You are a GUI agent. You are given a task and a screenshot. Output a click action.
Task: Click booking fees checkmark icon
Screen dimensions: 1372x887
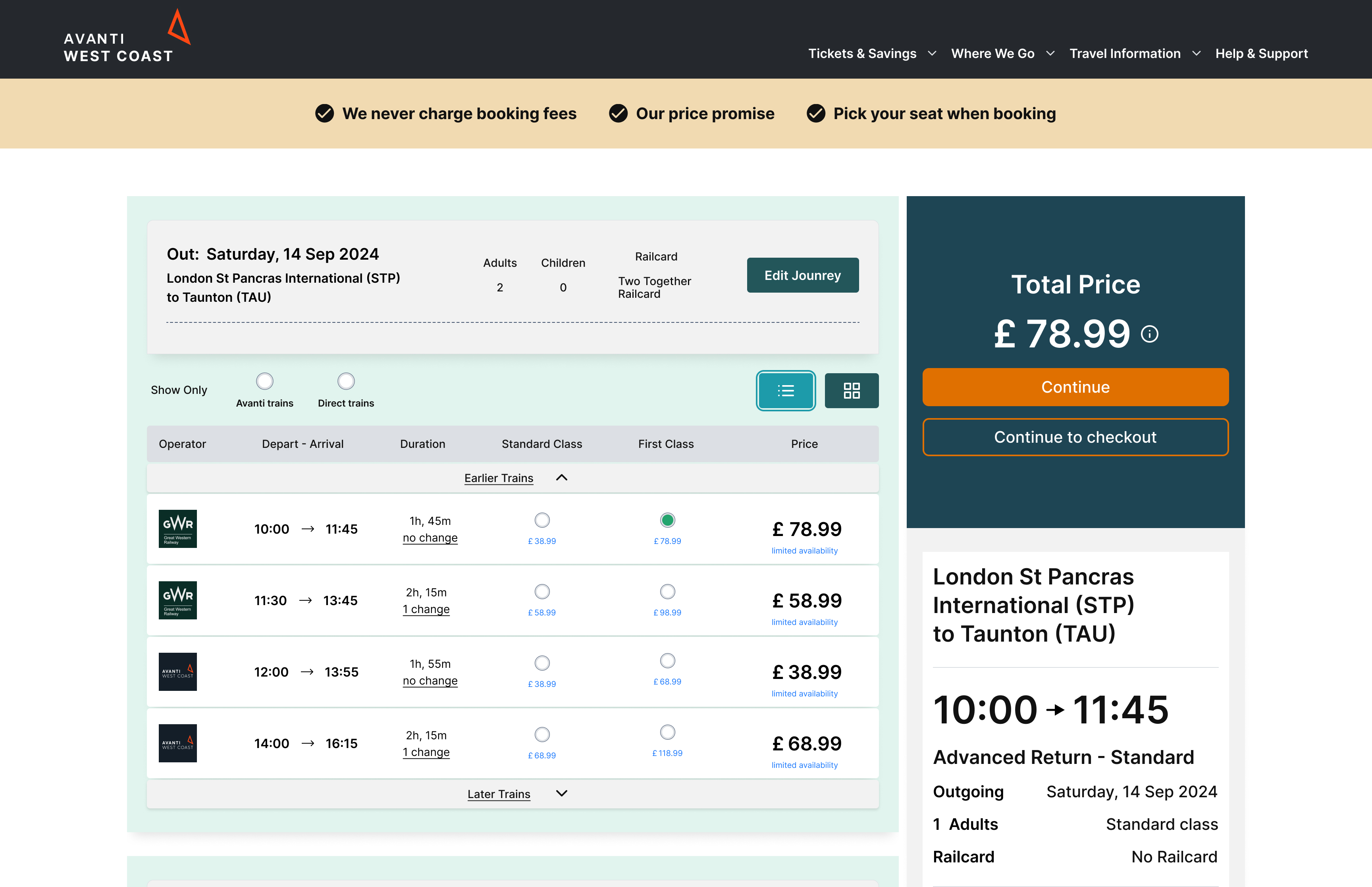[325, 114]
